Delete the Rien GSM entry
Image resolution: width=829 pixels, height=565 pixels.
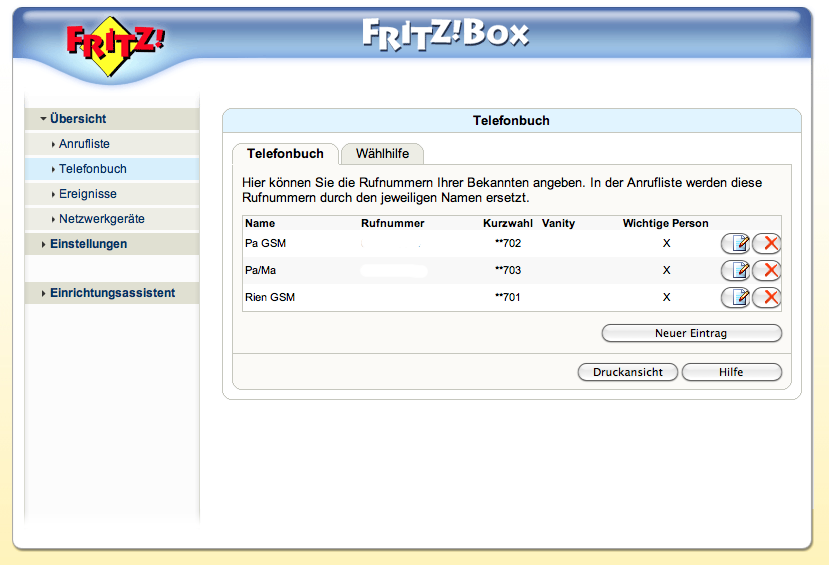[x=767, y=298]
